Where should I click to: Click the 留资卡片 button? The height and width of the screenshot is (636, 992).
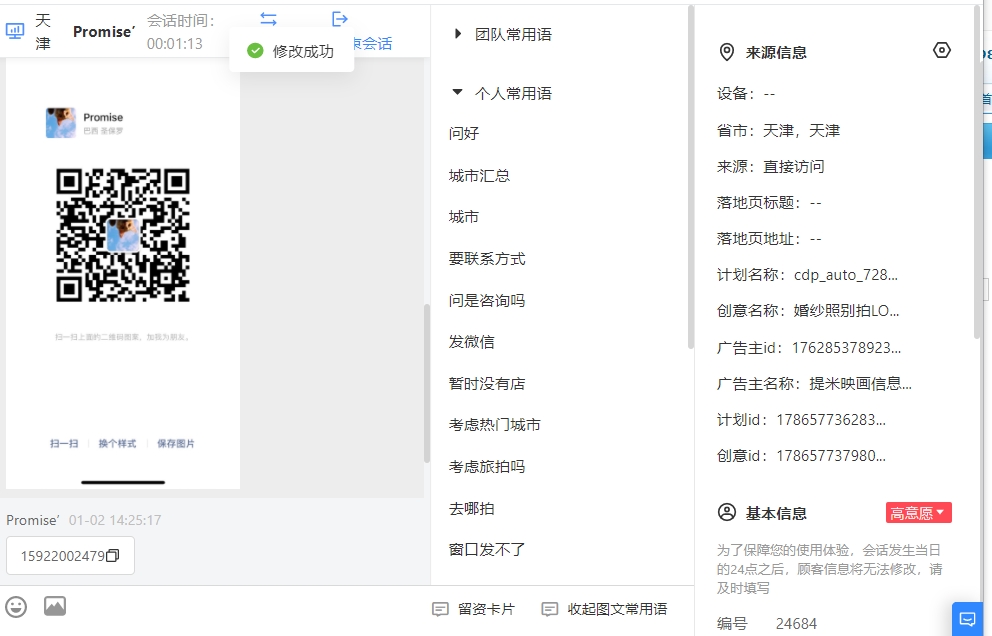[474, 609]
